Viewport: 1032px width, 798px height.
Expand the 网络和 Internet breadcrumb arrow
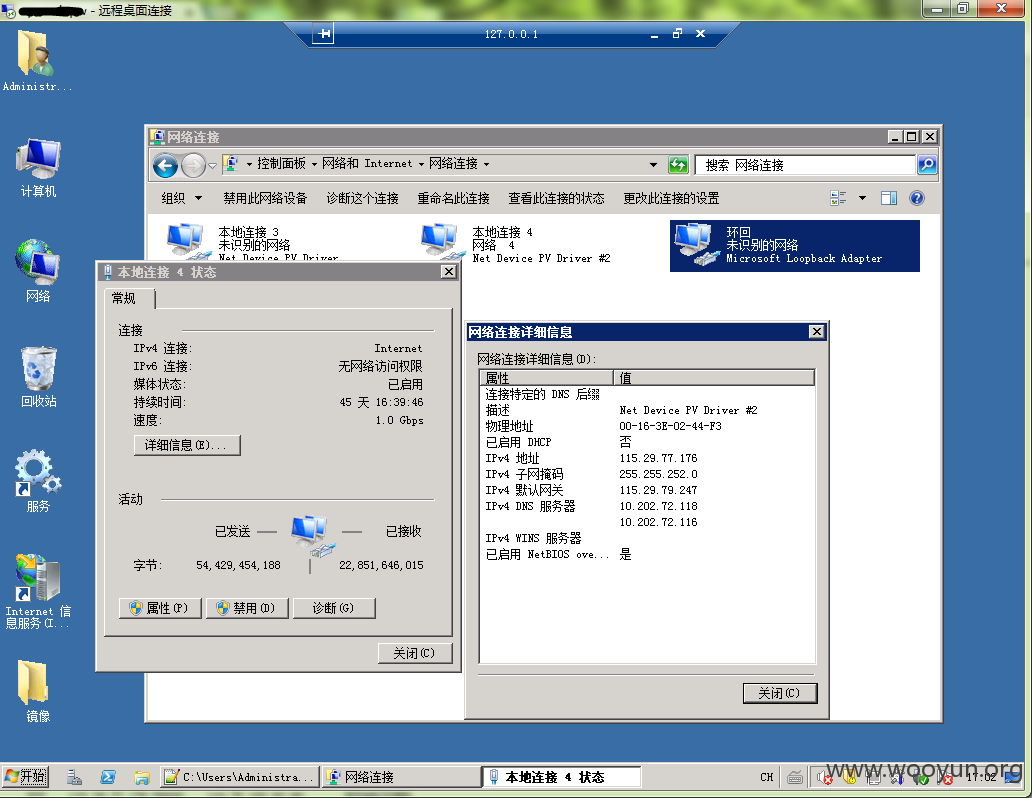[421, 164]
